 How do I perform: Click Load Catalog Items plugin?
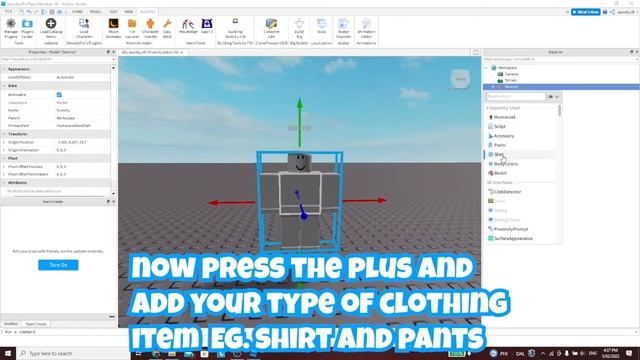pos(51,28)
